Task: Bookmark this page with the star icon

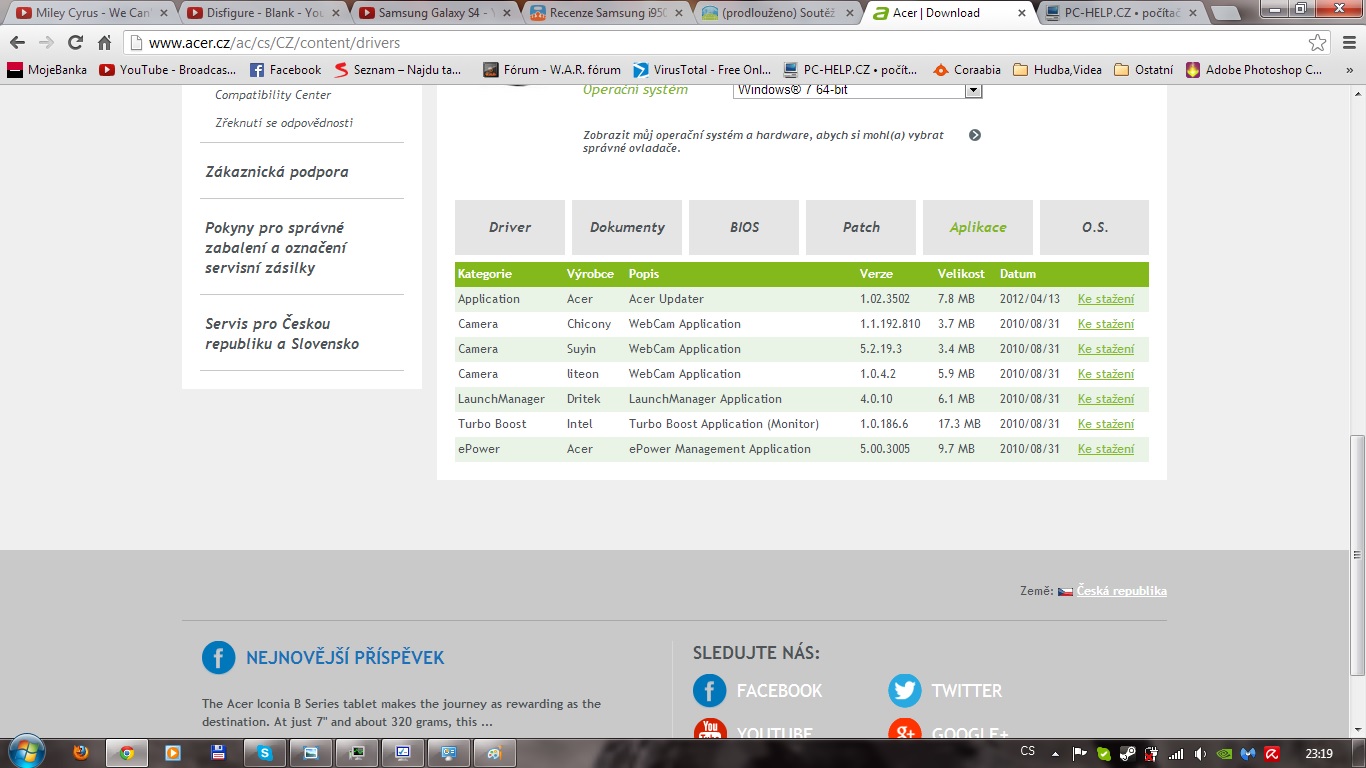Action: click(x=1318, y=43)
